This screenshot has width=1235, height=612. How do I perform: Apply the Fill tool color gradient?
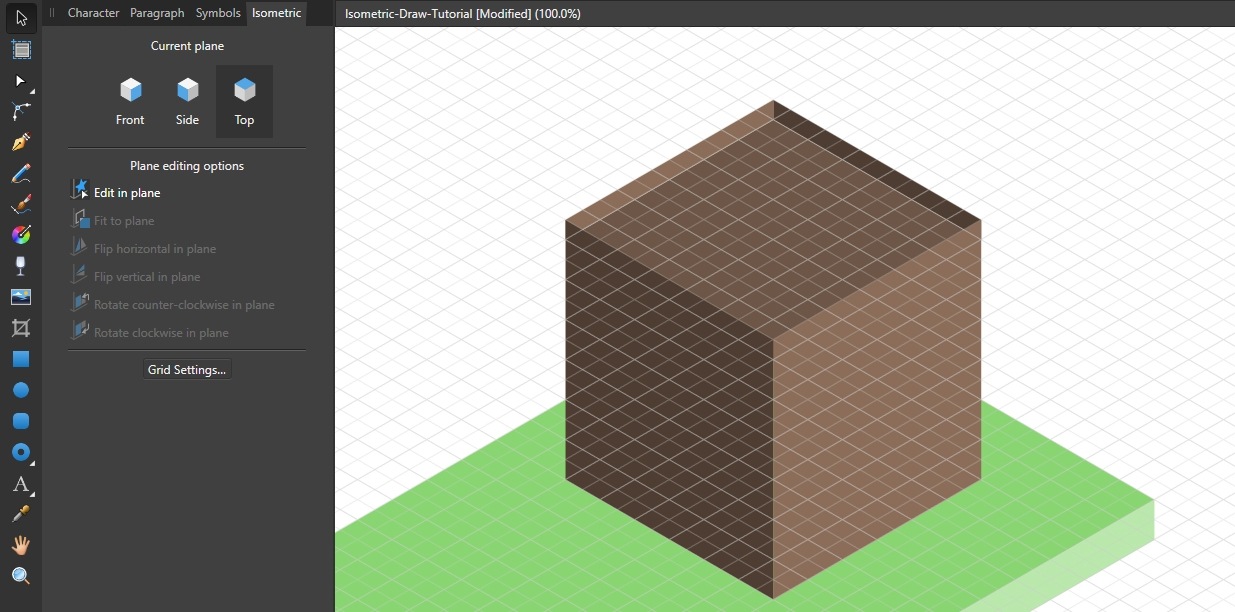coord(19,235)
